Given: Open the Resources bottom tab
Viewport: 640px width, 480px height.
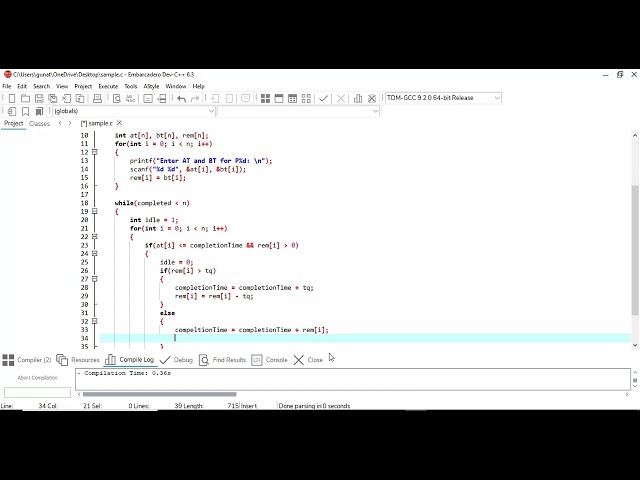Looking at the screenshot, I should pos(78,360).
